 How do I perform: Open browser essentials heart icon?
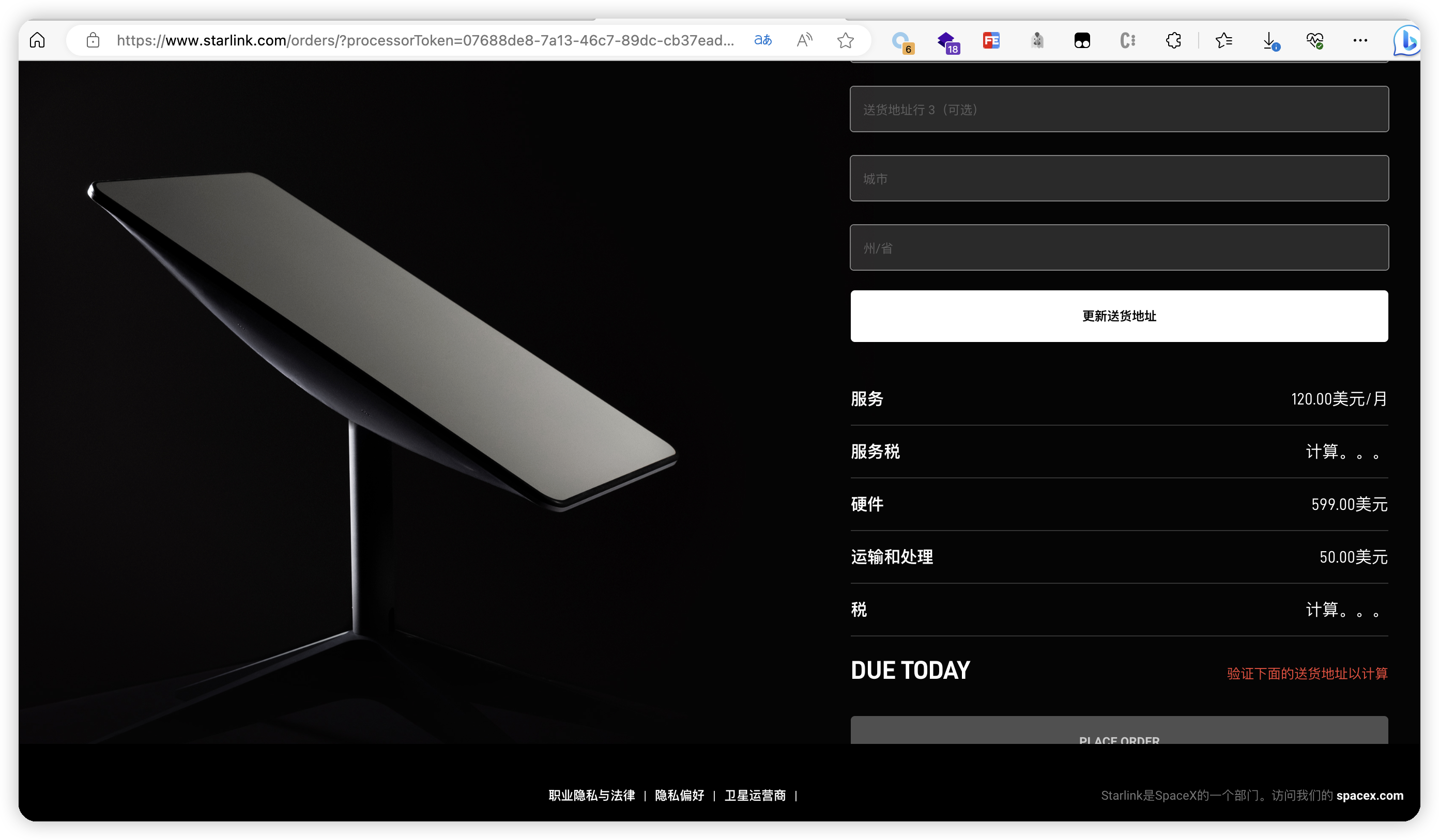(x=1314, y=40)
